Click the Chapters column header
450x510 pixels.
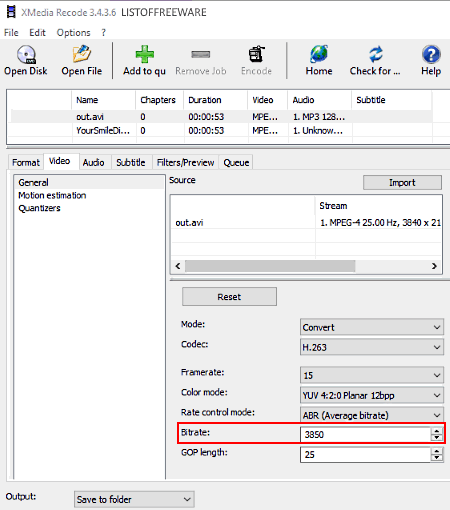click(x=159, y=100)
